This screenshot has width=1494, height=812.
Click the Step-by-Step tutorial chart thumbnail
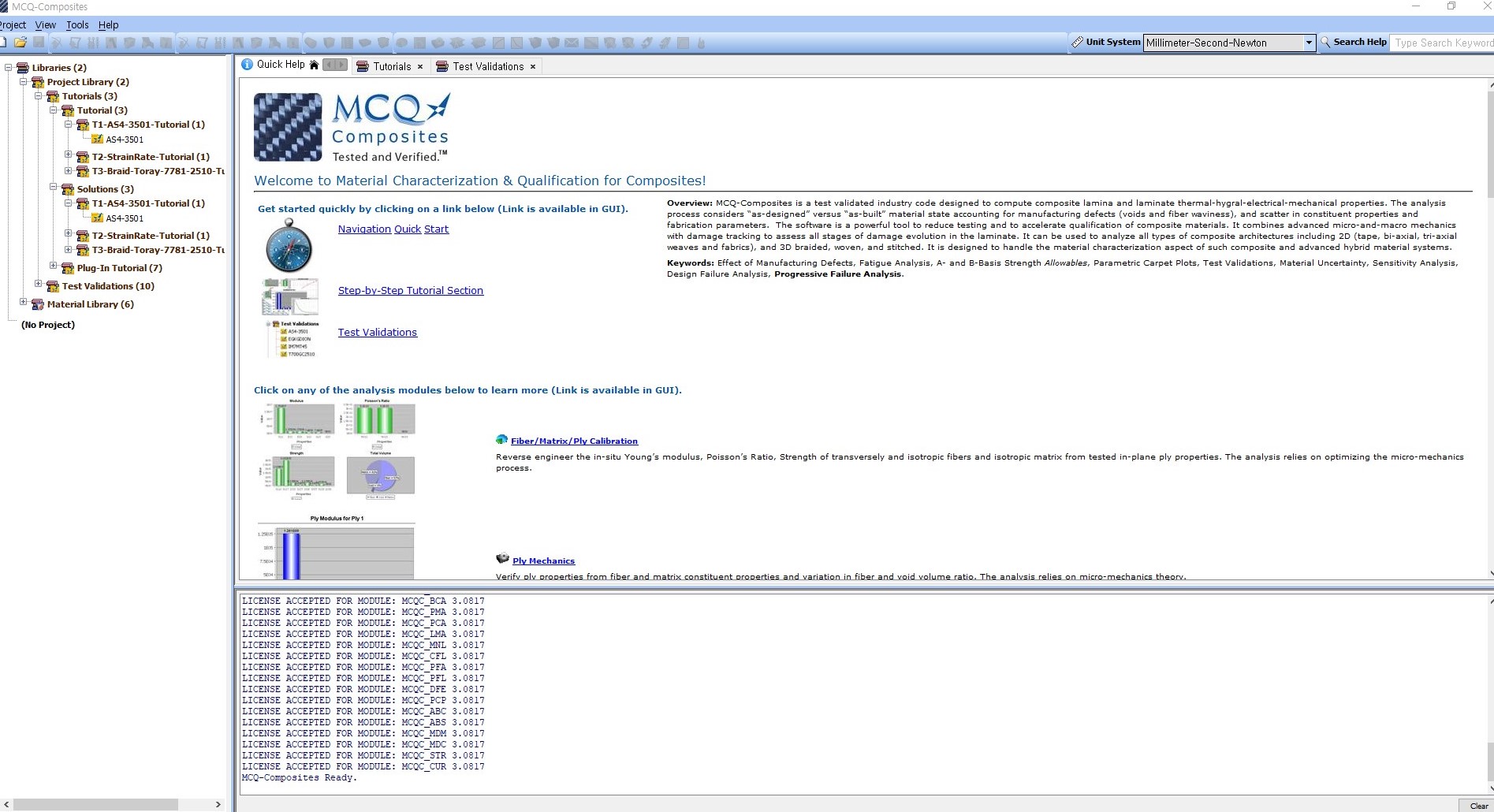click(x=290, y=296)
